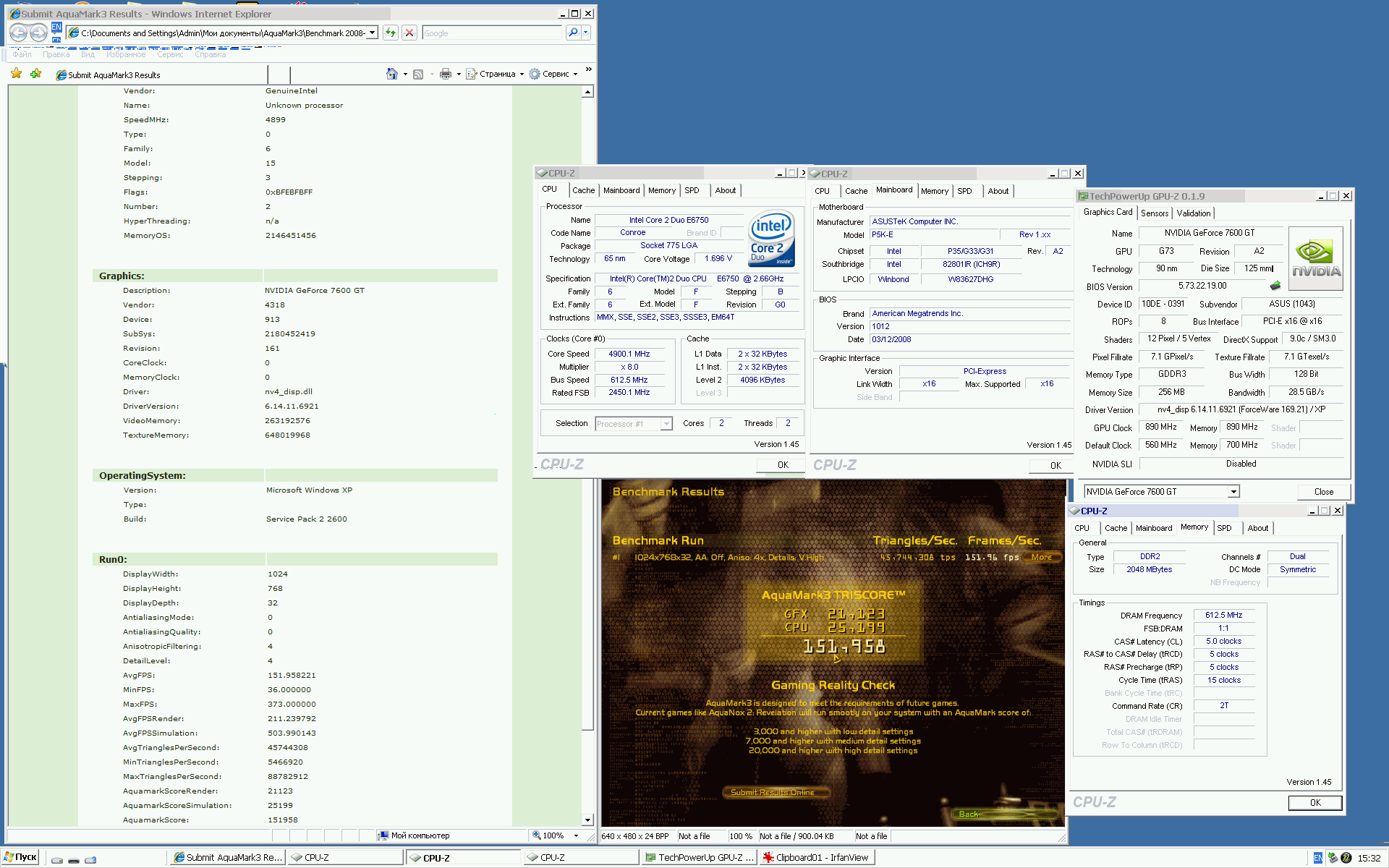Click the Intel Core 2 Duo logo
Viewport: 1389px width, 868px height.
(x=771, y=237)
